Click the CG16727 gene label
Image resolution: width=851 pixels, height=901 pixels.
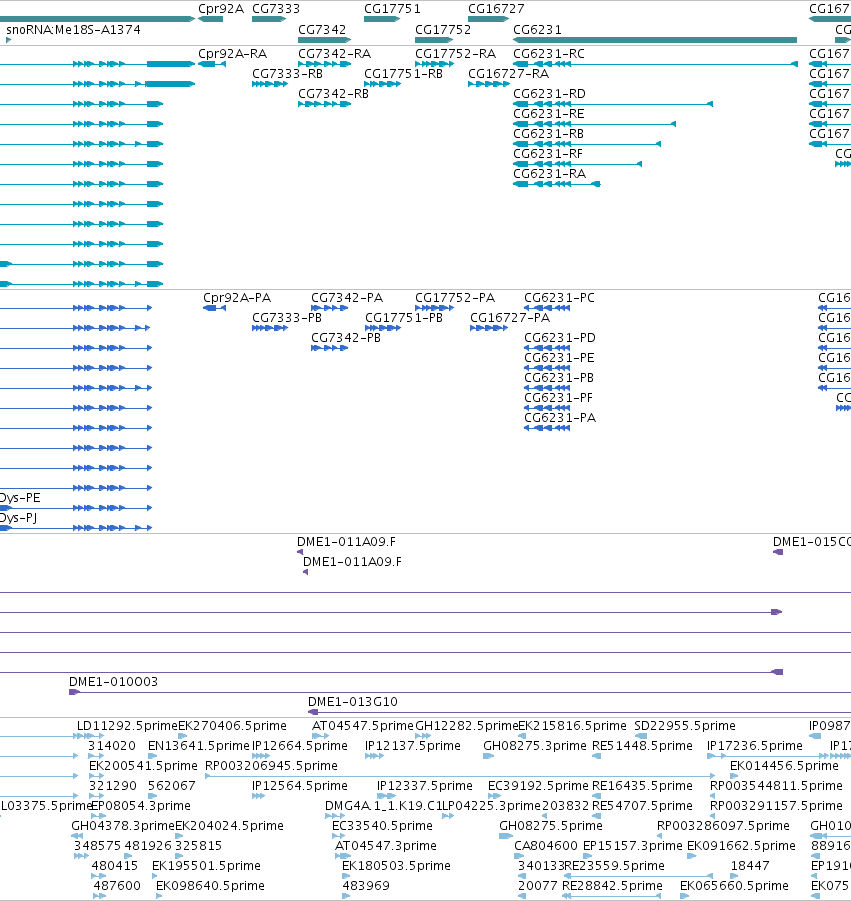496,9
